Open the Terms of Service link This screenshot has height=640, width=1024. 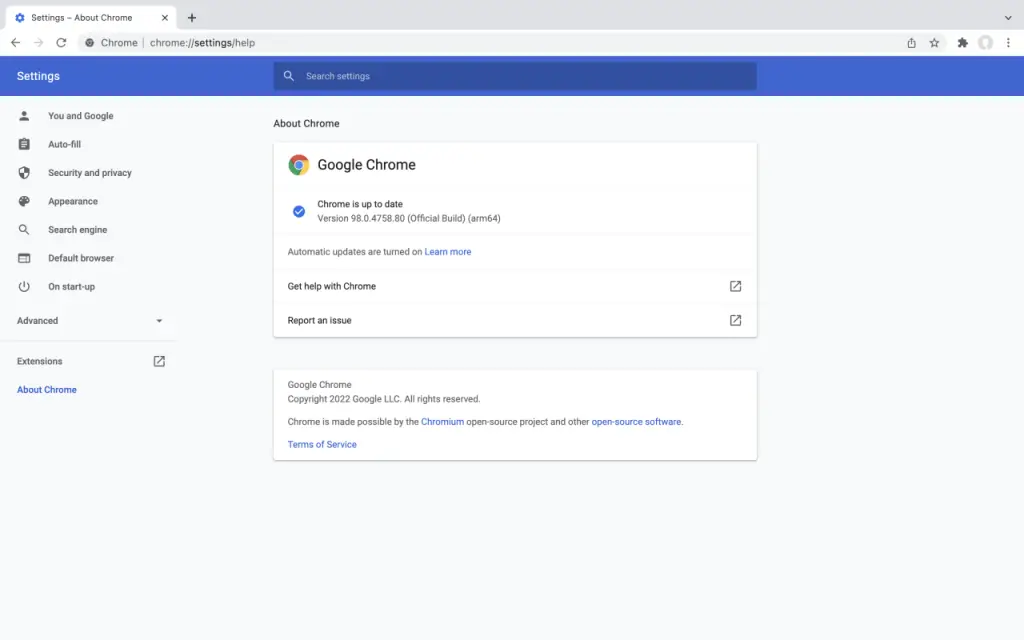(322, 444)
